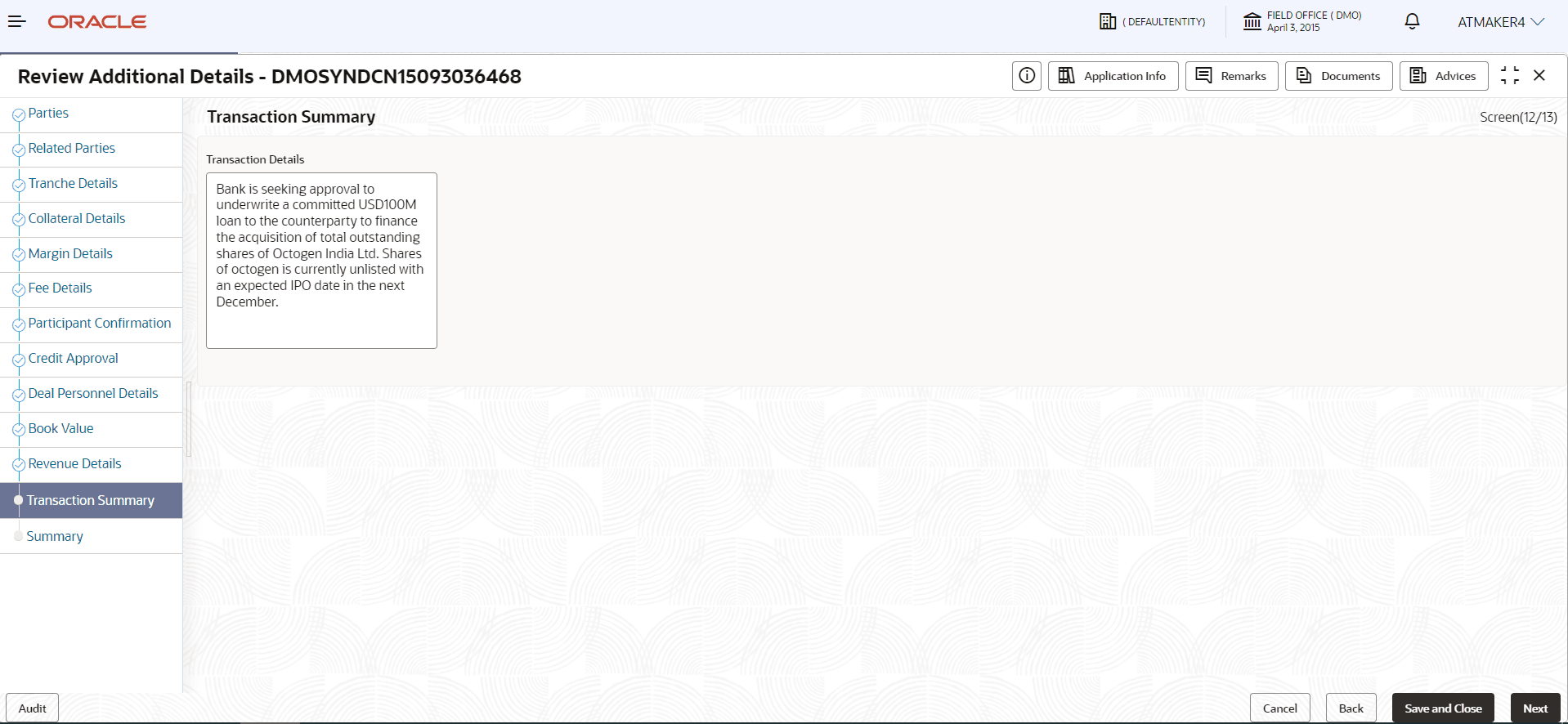Open the Advices panel
Viewport: 1568px width, 724px height.
pyautogui.click(x=1443, y=76)
